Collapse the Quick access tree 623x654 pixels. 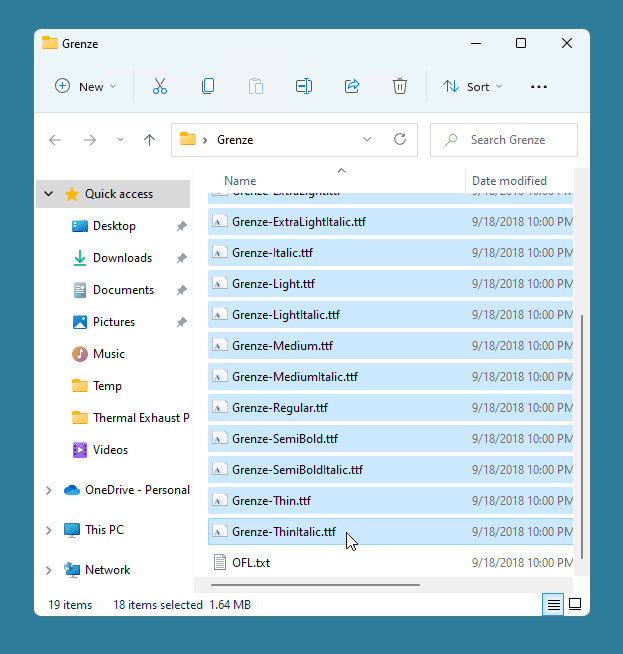(x=49, y=194)
